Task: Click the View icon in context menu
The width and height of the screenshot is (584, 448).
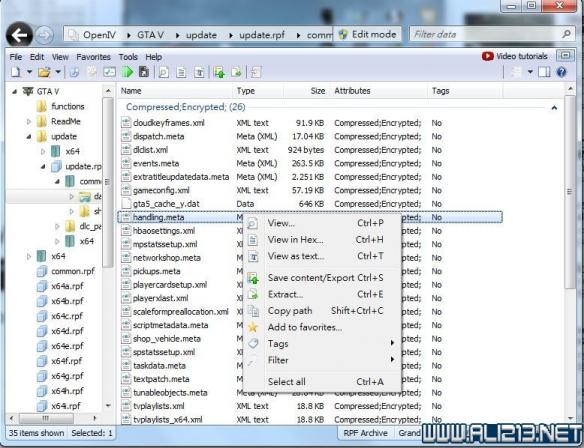Action: [x=253, y=223]
